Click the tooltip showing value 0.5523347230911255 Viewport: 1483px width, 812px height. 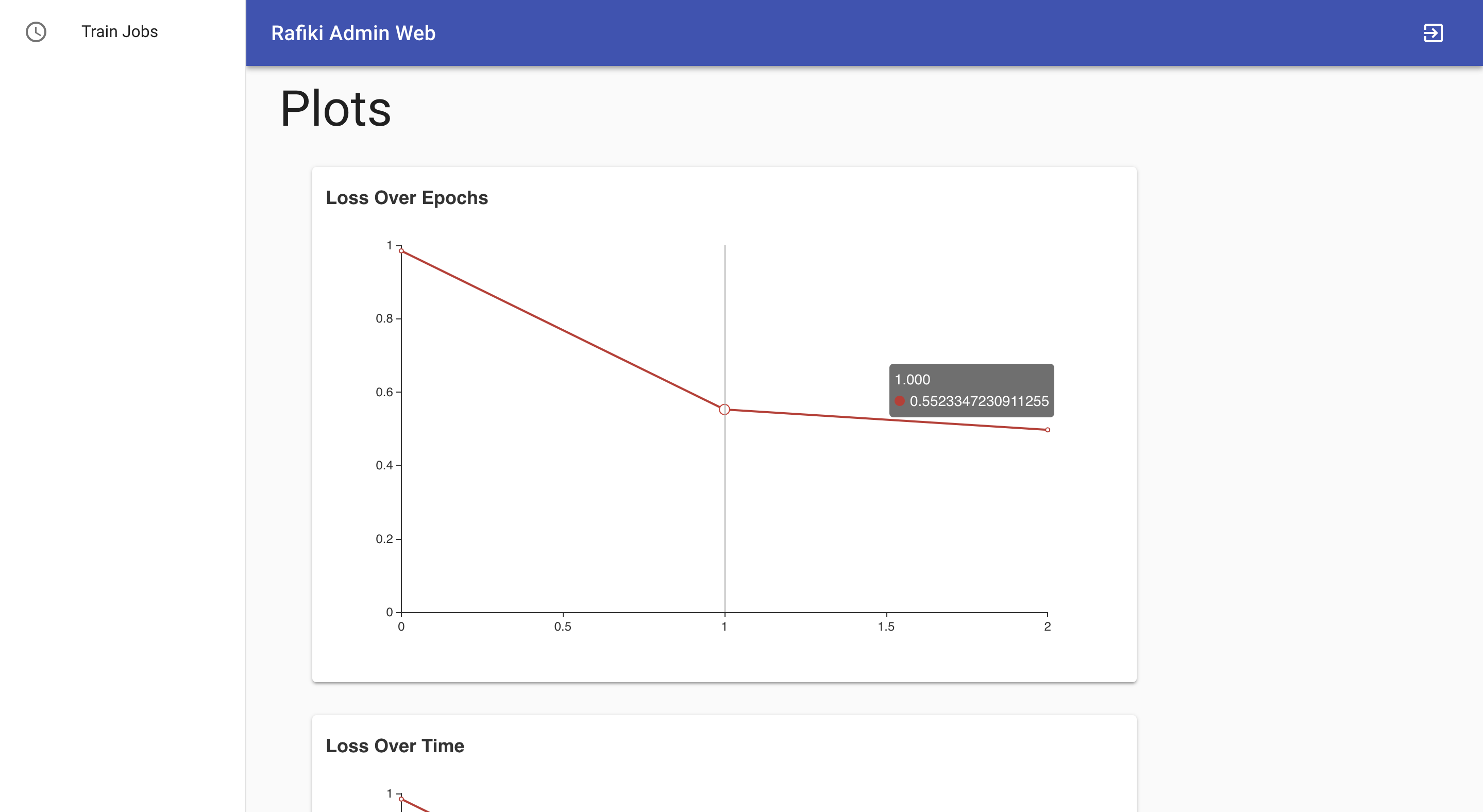(979, 401)
